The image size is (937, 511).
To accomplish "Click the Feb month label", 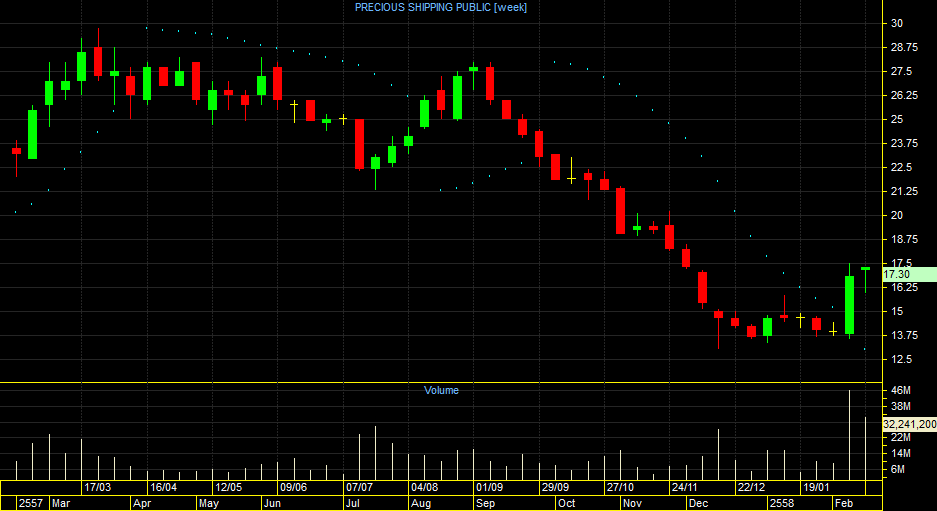I will click(x=843, y=503).
